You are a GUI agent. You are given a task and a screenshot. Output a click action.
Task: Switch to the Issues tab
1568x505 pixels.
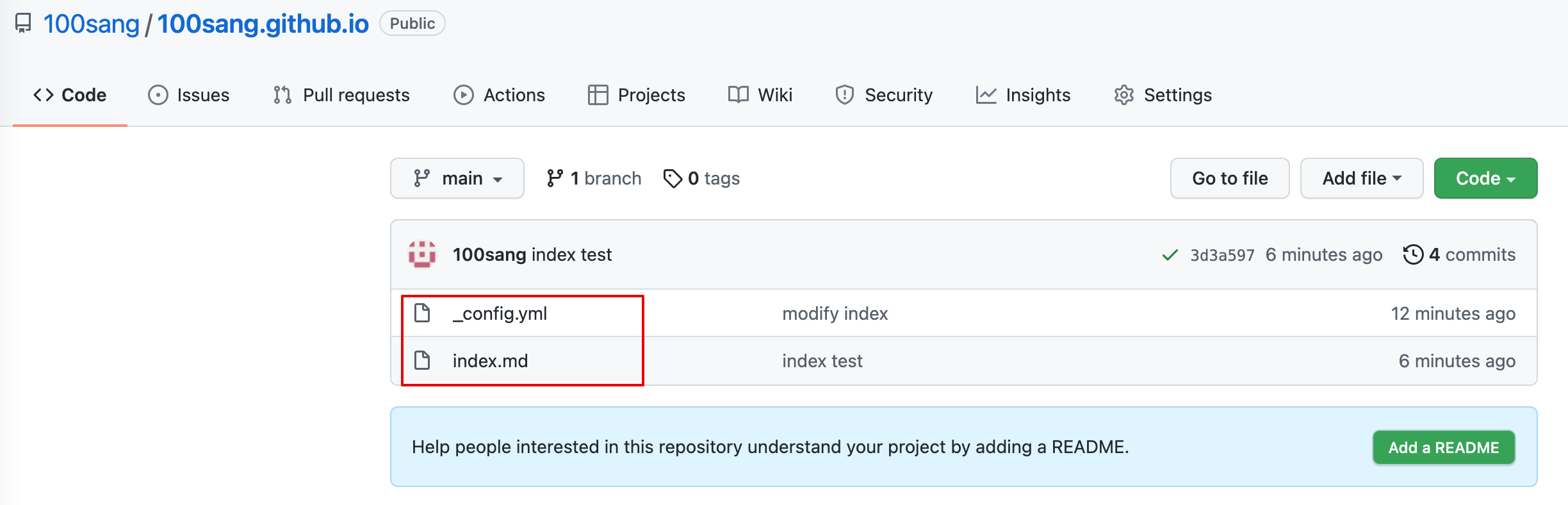coord(189,95)
